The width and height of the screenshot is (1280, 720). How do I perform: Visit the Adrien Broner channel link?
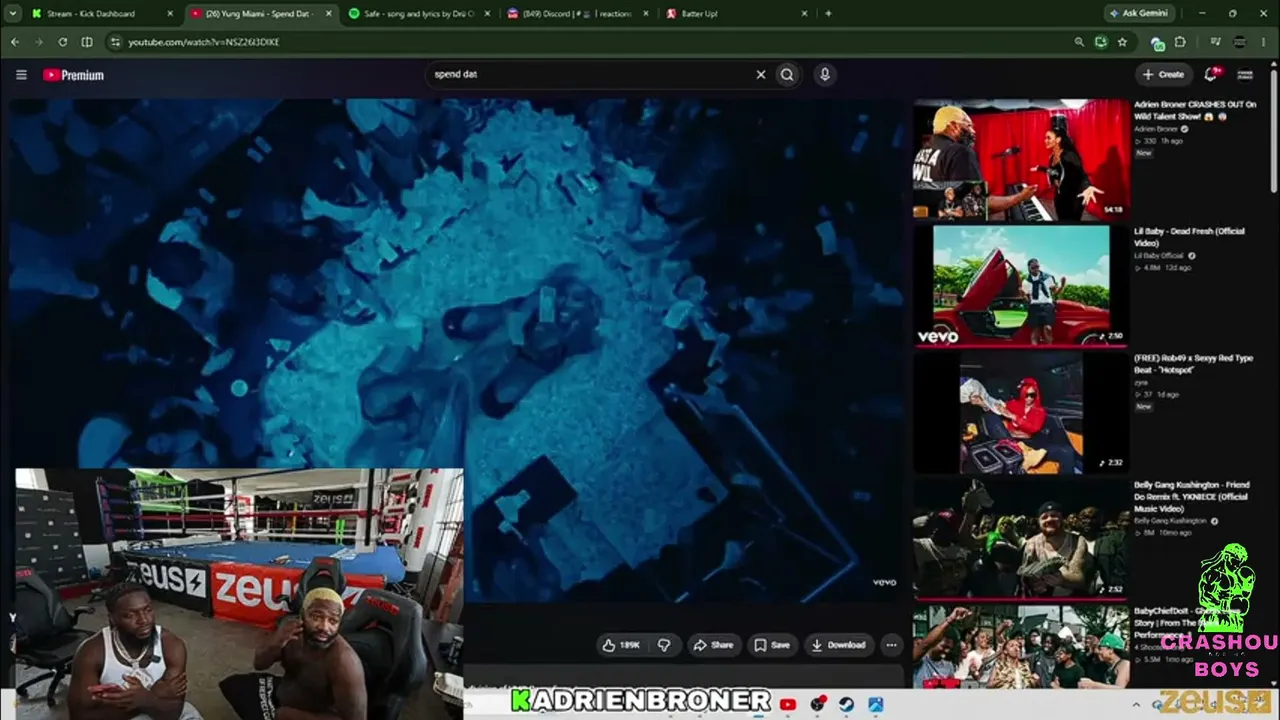(x=1156, y=129)
